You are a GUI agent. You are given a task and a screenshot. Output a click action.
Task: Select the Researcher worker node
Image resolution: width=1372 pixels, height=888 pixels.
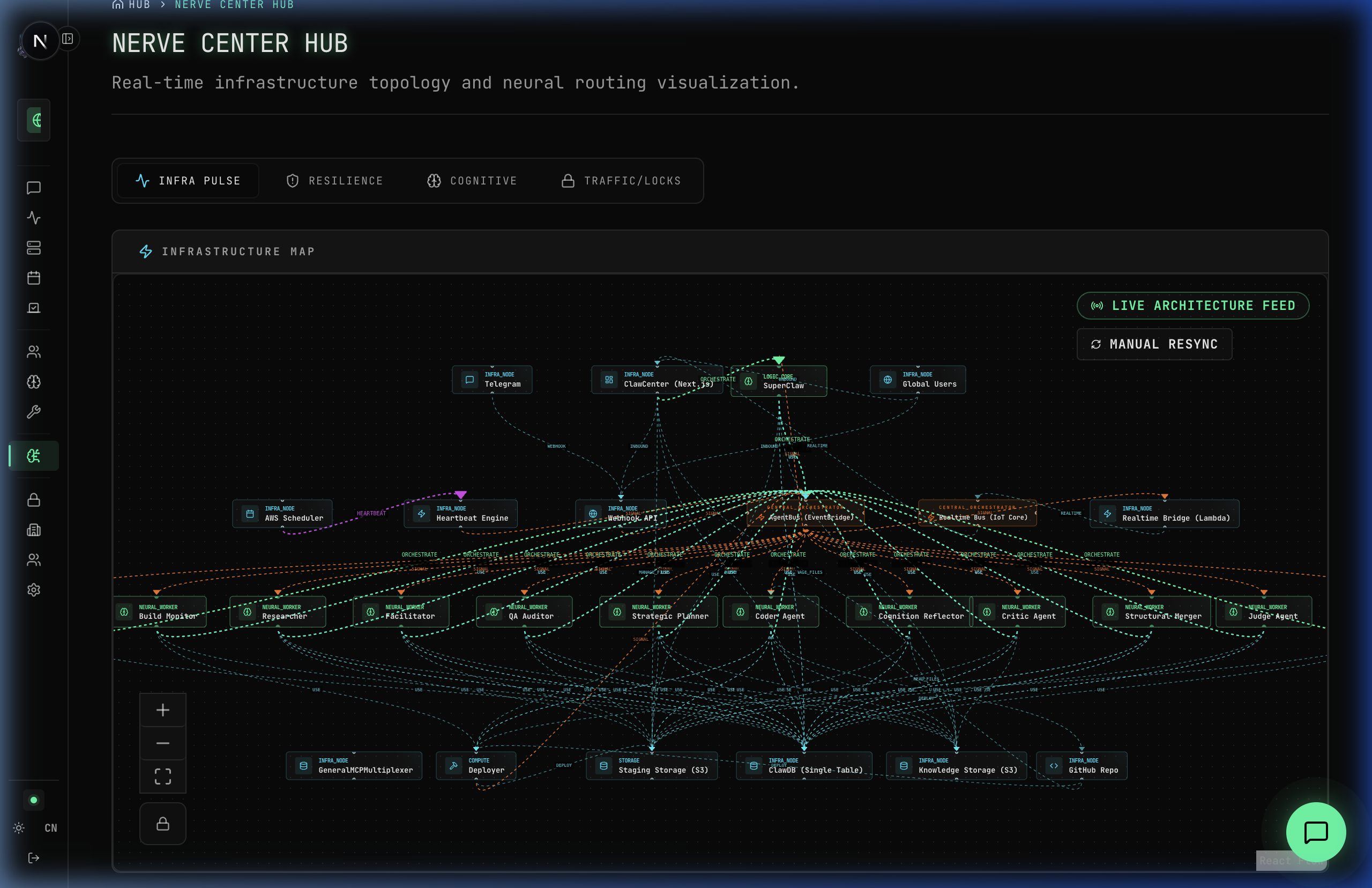tap(278, 612)
